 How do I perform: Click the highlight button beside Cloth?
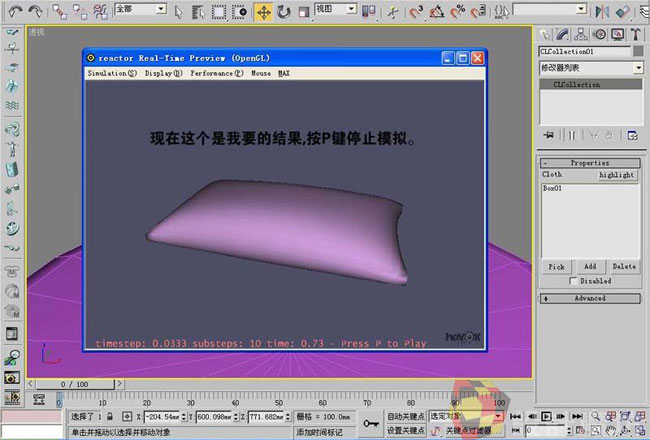pyautogui.click(x=616, y=175)
